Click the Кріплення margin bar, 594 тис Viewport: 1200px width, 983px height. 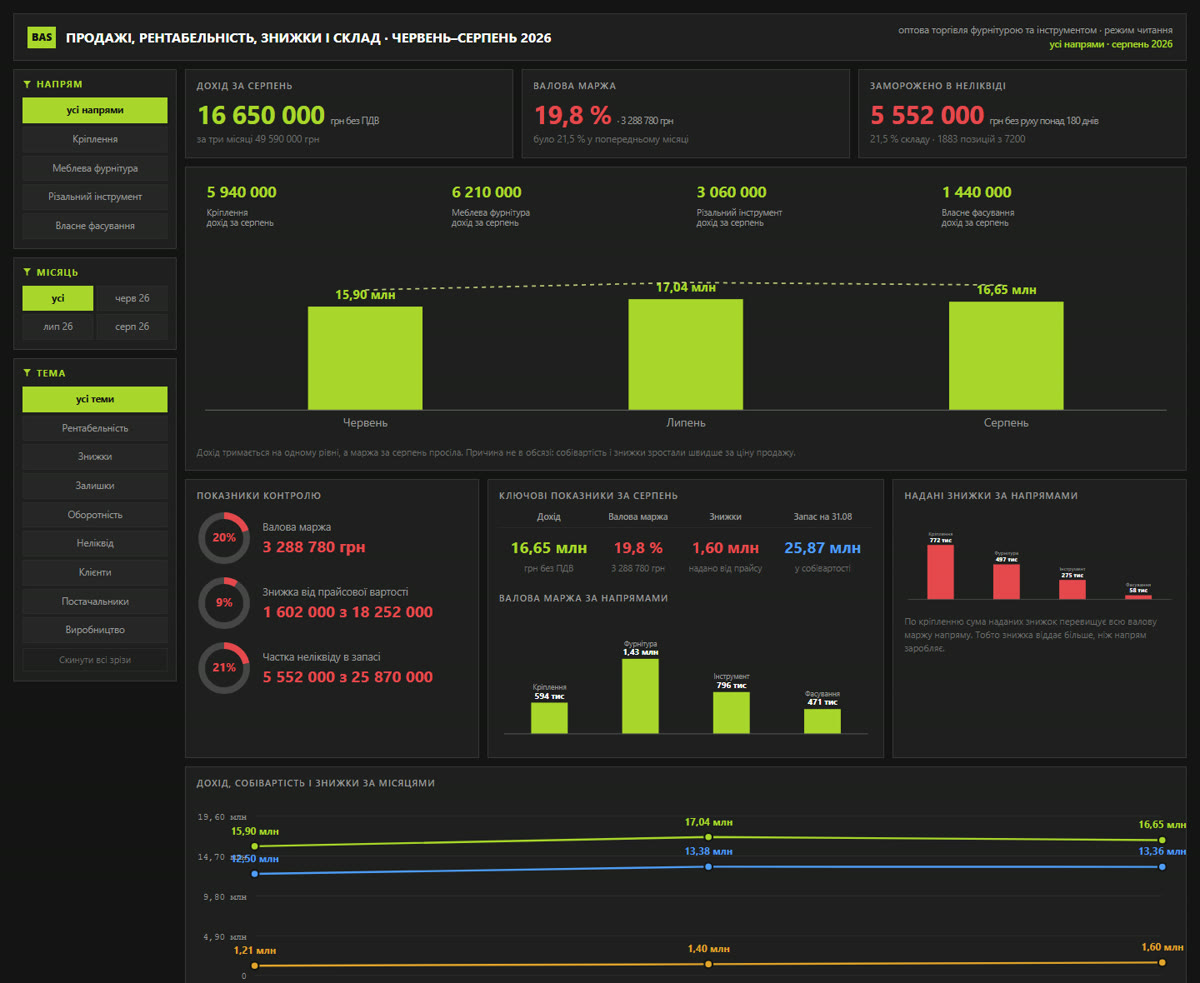[x=549, y=718]
